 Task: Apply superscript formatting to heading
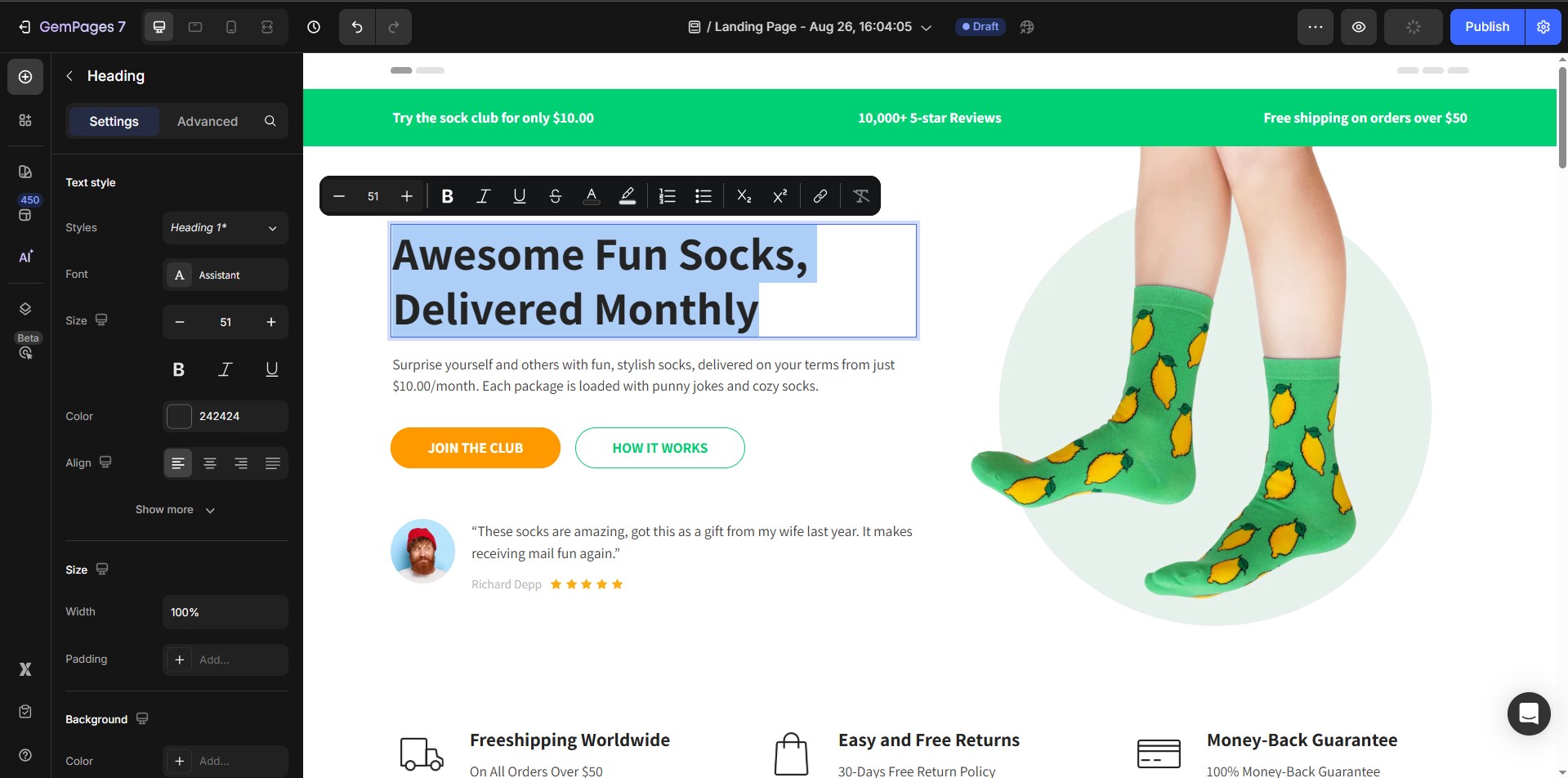[779, 195]
